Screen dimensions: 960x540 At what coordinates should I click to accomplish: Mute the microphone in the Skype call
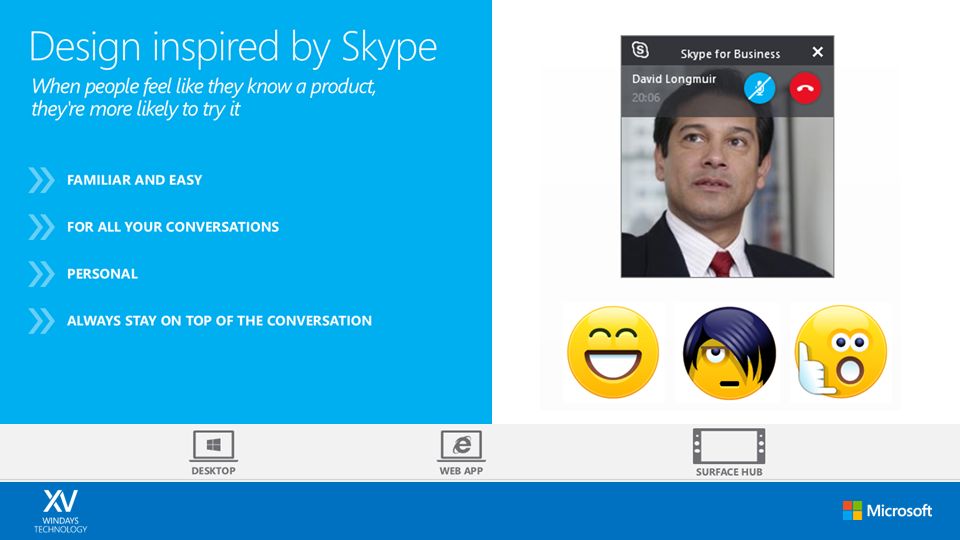(760, 88)
